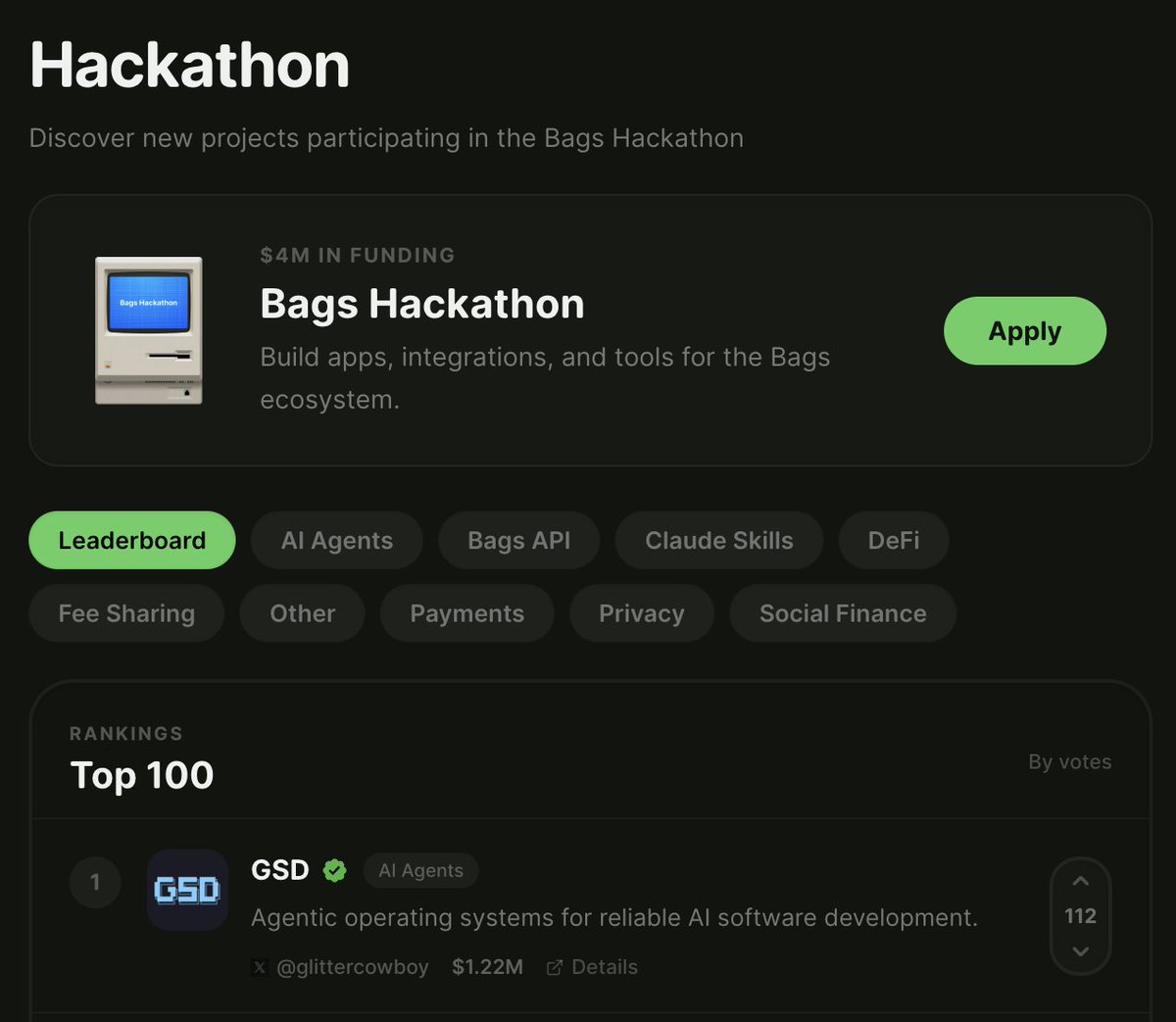Filter projects by Payments
This screenshot has width=1176, height=1022.
point(467,613)
